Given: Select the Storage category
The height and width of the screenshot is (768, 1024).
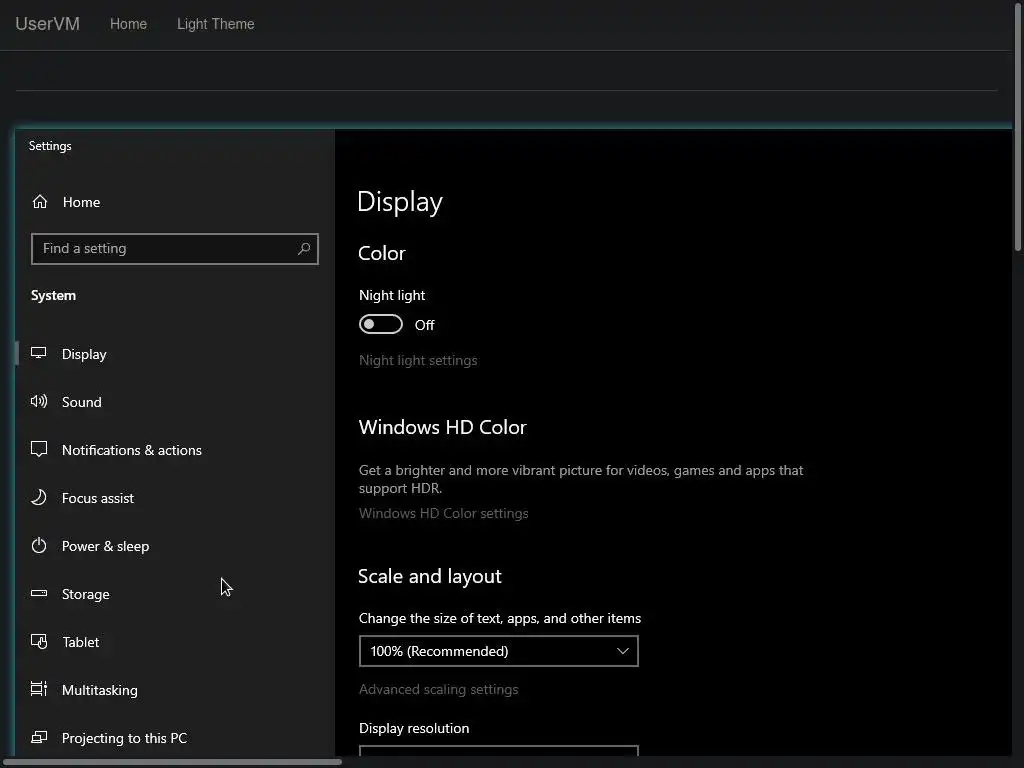Looking at the screenshot, I should pyautogui.click(x=175, y=594).
